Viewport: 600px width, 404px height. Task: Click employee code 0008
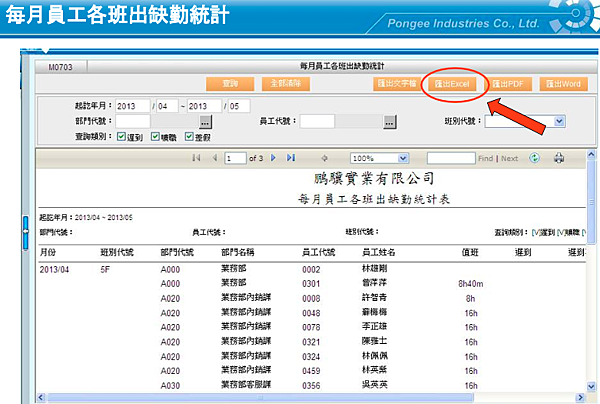pyautogui.click(x=311, y=298)
